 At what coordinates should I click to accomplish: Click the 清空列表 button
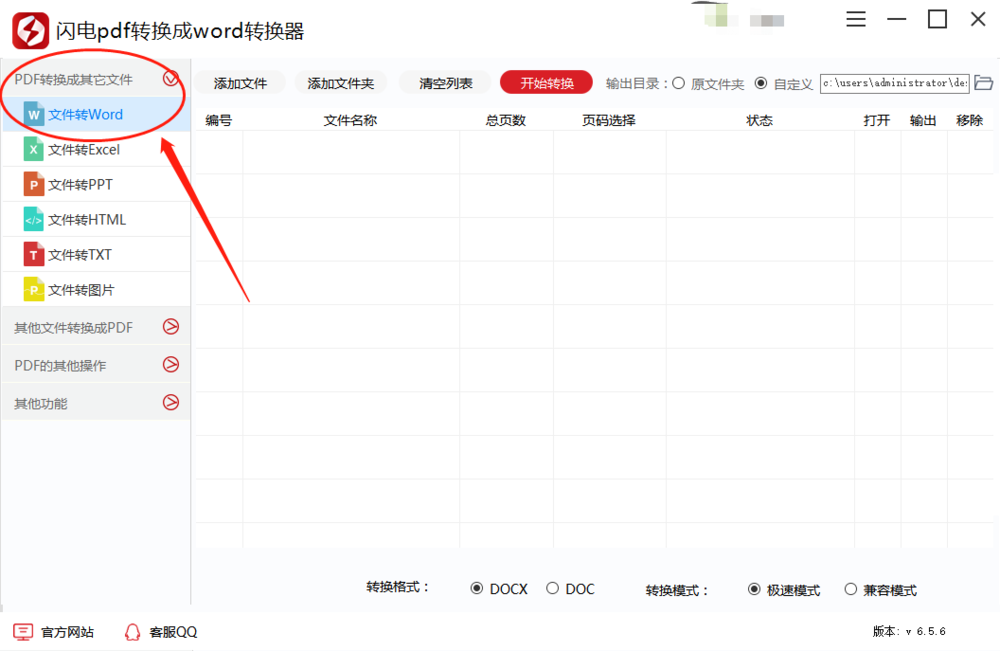[444, 83]
